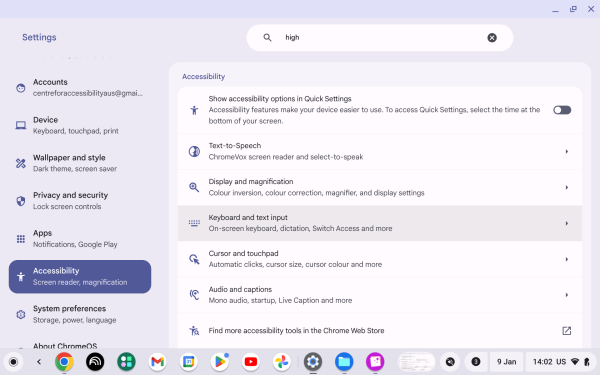This screenshot has height=375, width=600.
Task: Open Keyboard and text input settings
Action: 380,223
